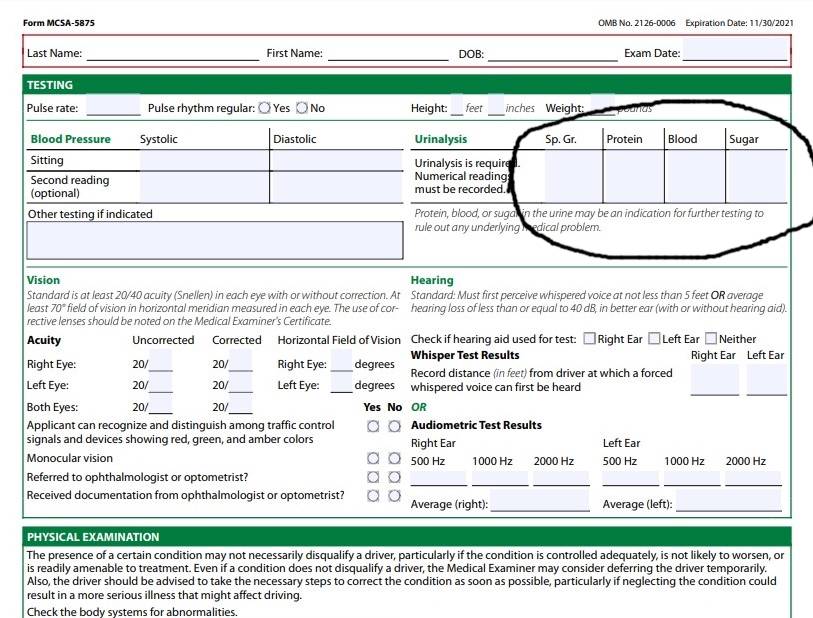Click the Last Name field

(x=173, y=52)
